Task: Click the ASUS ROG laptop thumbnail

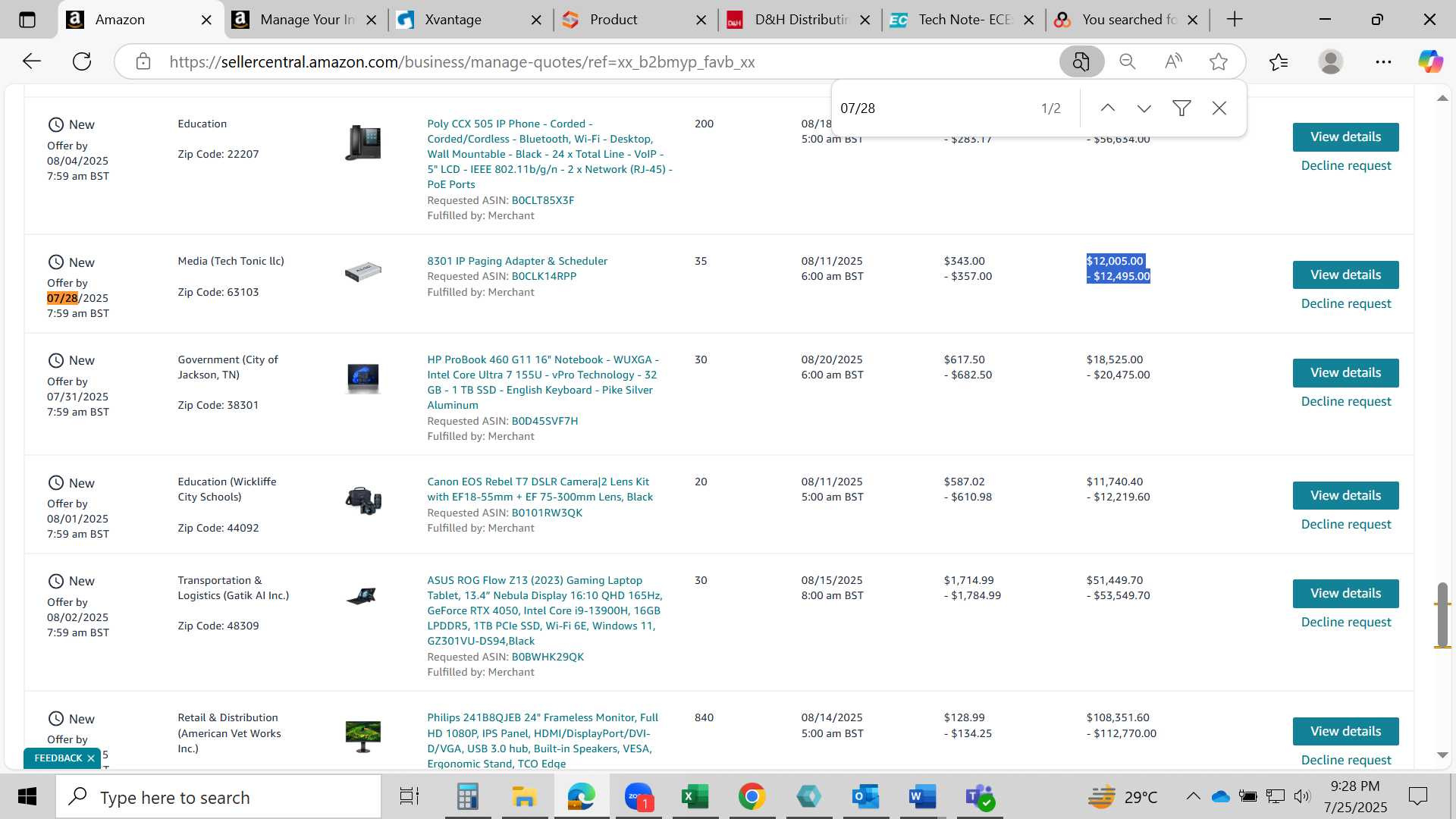Action: pyautogui.click(x=363, y=596)
